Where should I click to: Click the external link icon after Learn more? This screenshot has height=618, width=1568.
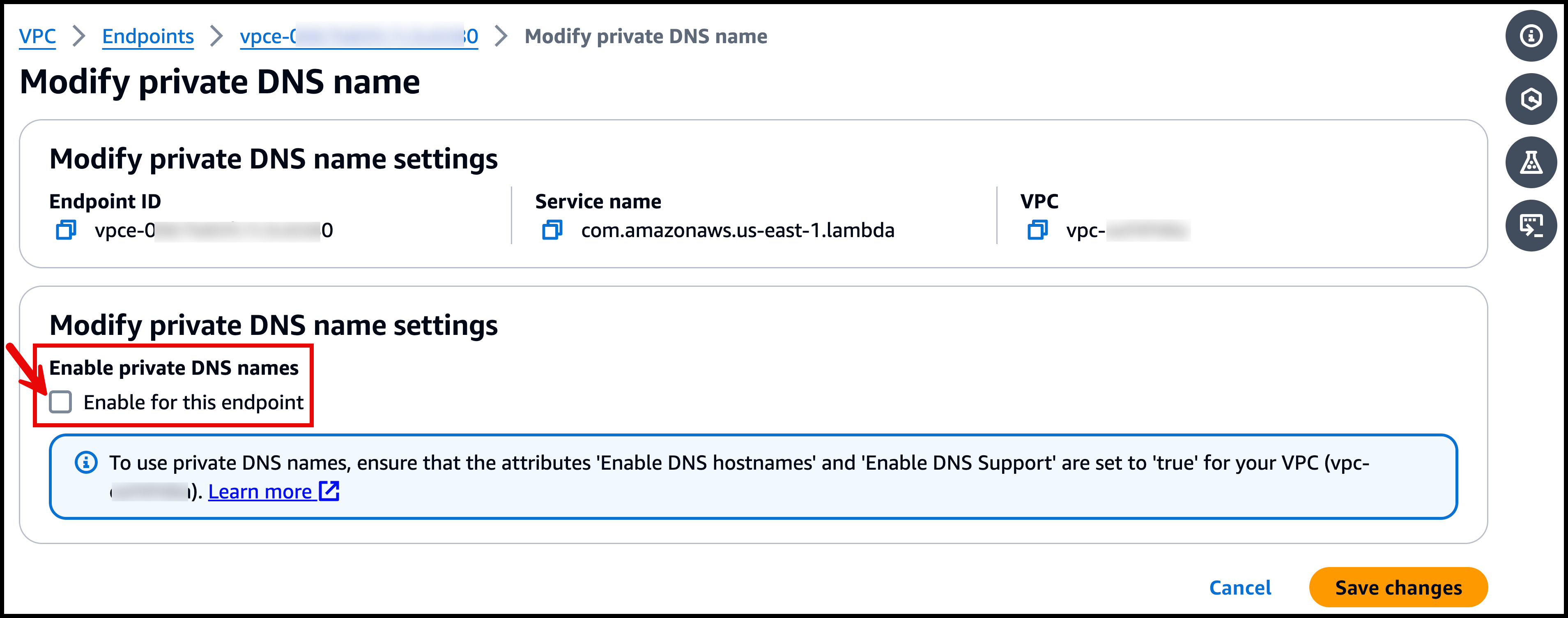pos(329,491)
